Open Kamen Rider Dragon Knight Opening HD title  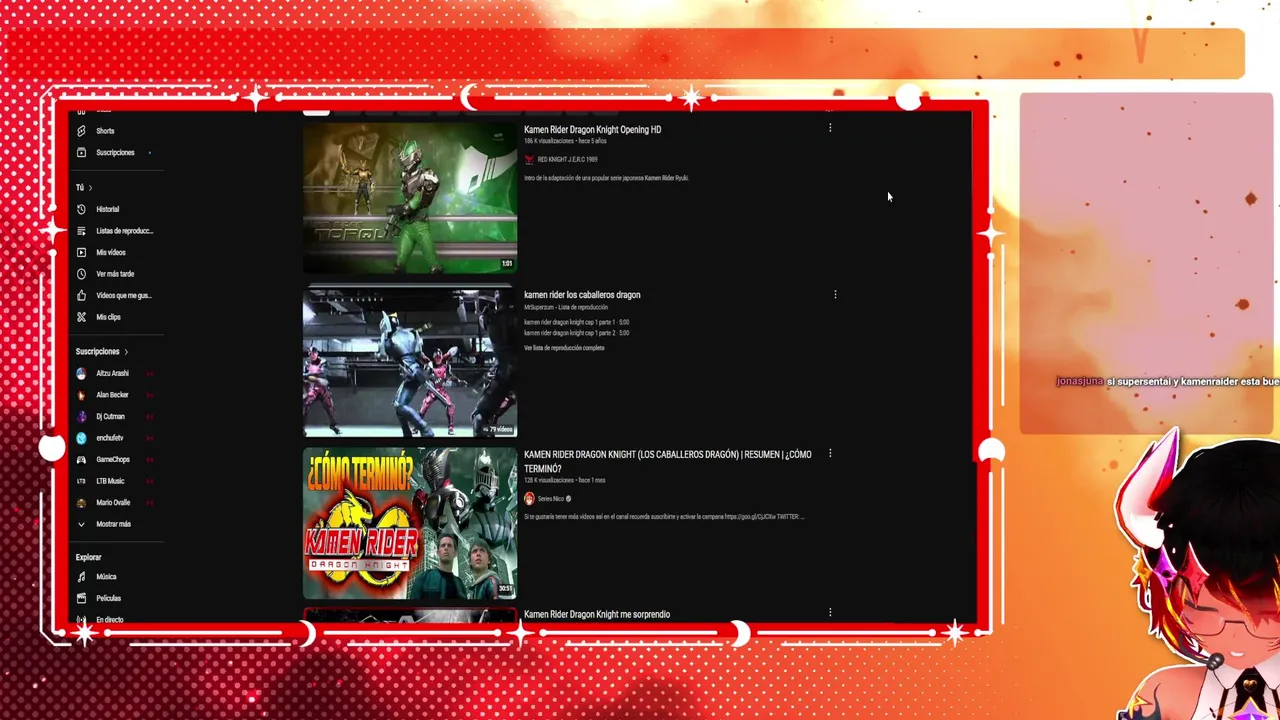[592, 130]
